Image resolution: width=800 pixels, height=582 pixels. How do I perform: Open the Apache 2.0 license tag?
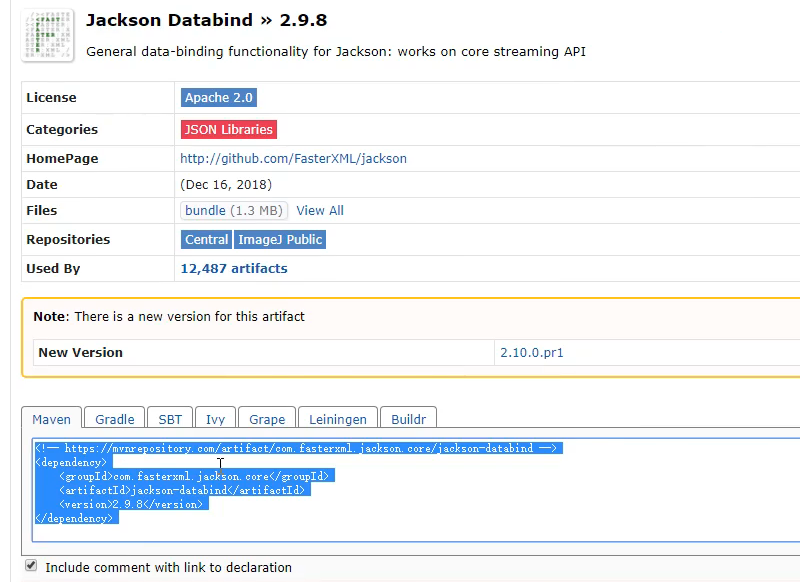coord(218,97)
